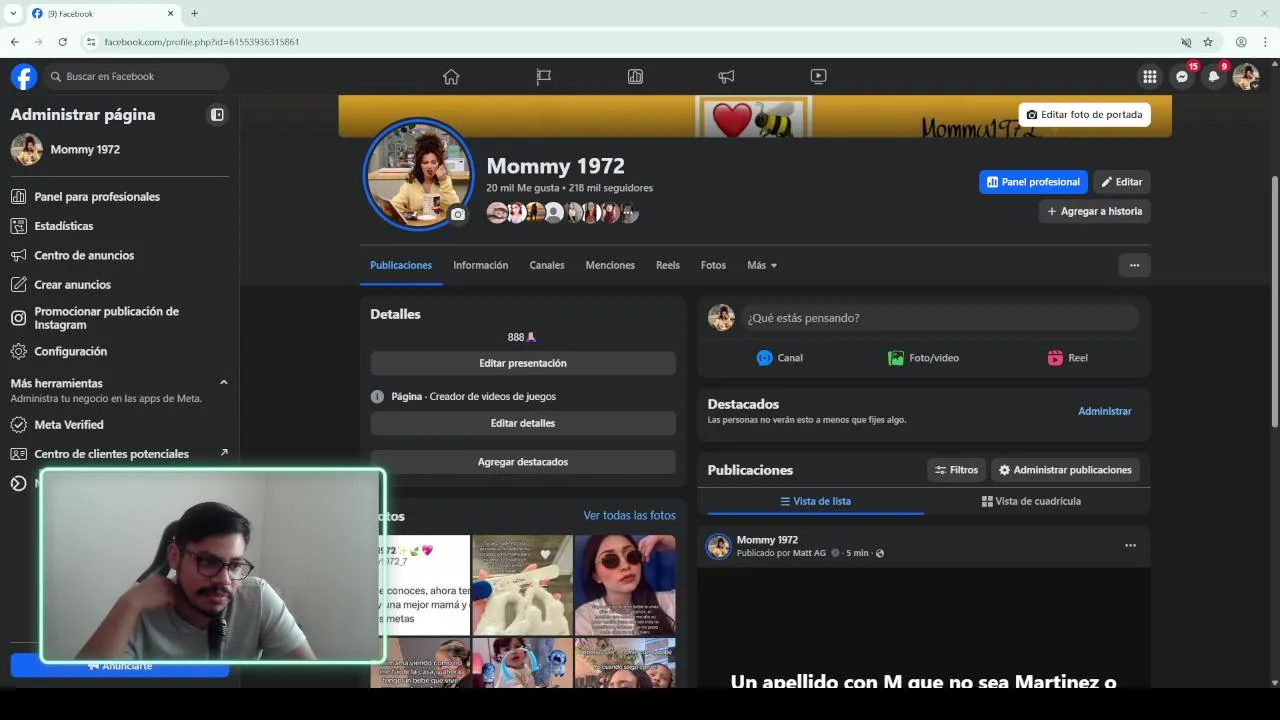This screenshot has width=1280, height=720.
Task: Click the Facebook logo
Action: point(24,76)
